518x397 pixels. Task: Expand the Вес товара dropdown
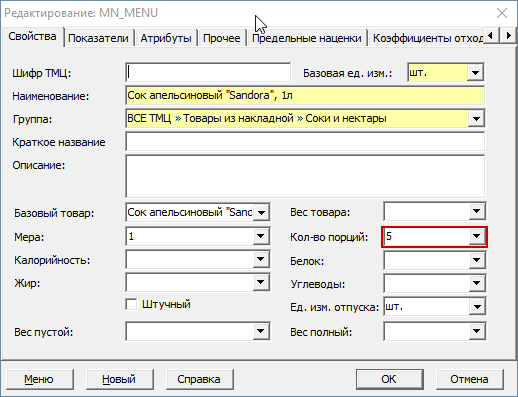[477, 211]
